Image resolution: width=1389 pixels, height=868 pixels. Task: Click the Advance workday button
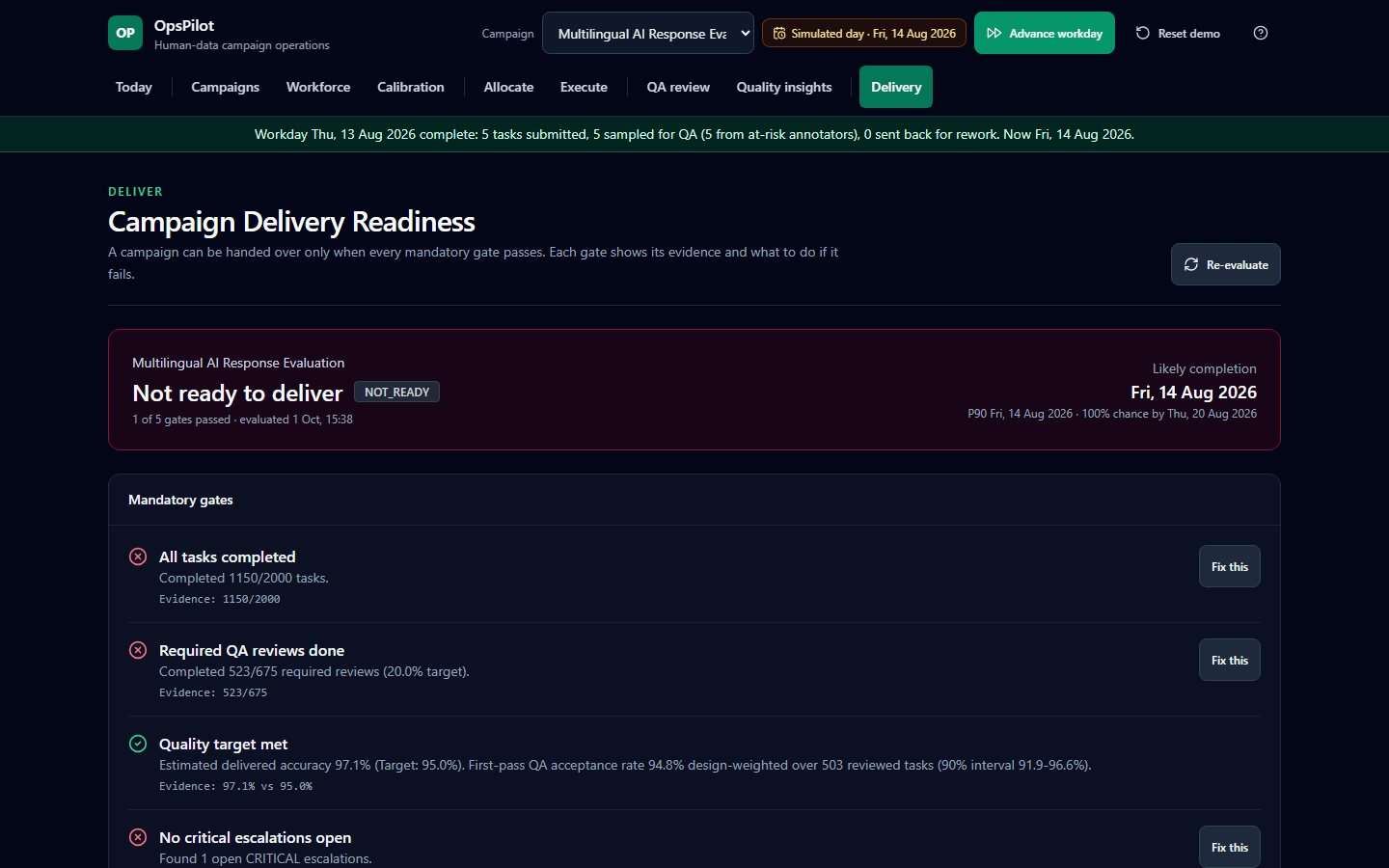point(1045,33)
